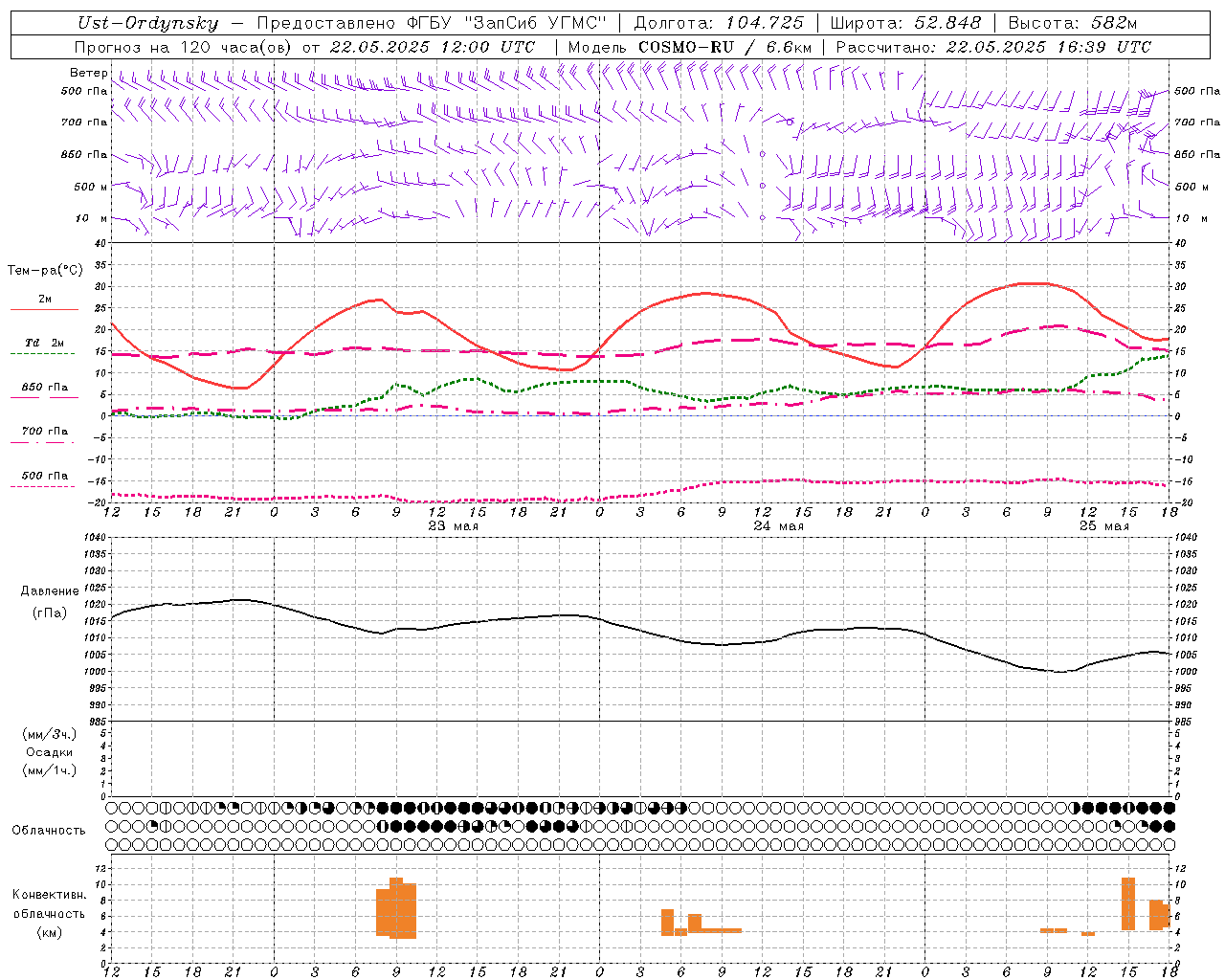The width and height of the screenshot is (1225, 980).
Task: Click the "Высота: 582м" header field
Action: pyautogui.click(x=1073, y=23)
